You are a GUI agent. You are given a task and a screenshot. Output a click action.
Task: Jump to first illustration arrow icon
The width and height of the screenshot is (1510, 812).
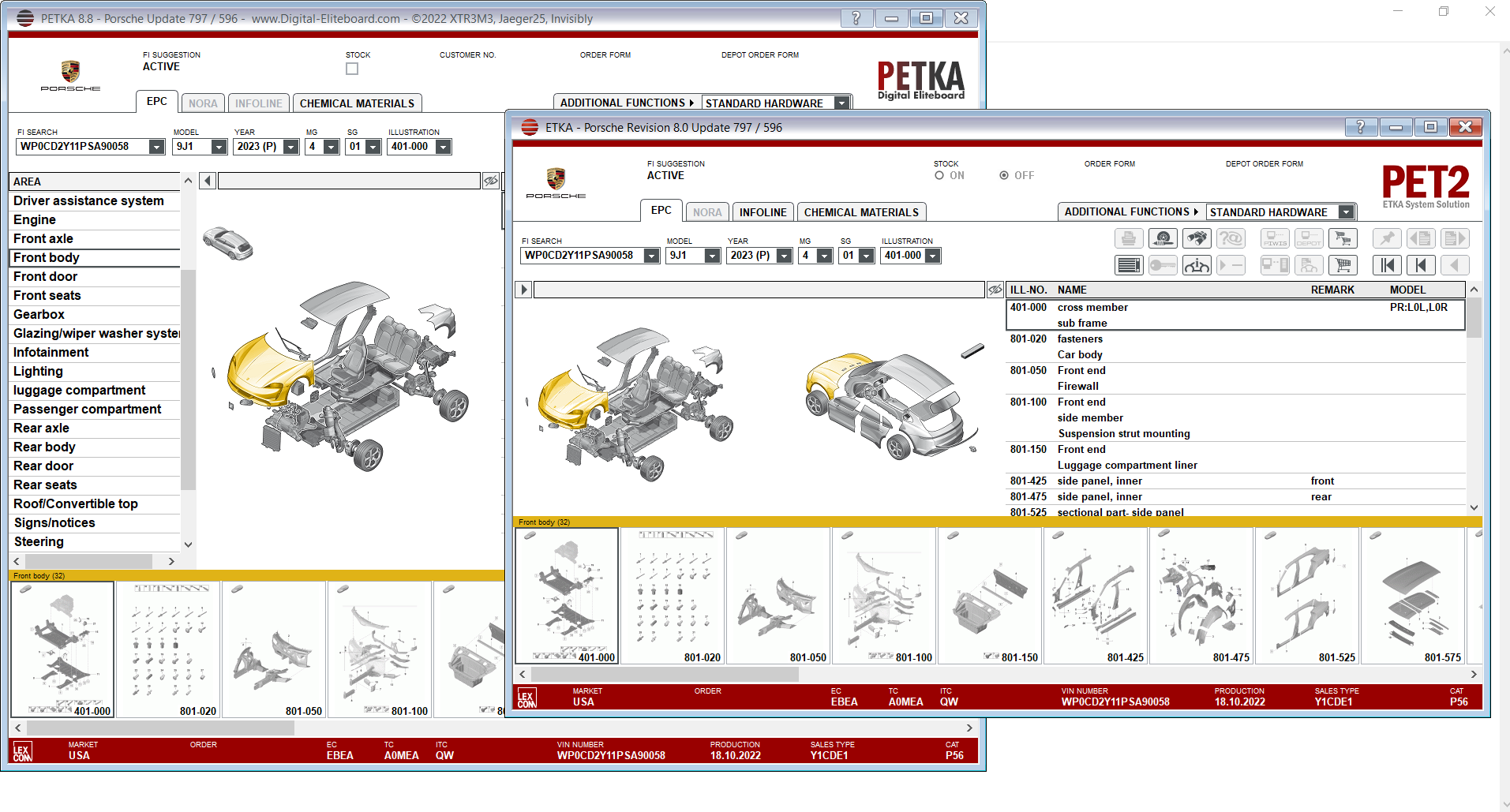point(1387,265)
